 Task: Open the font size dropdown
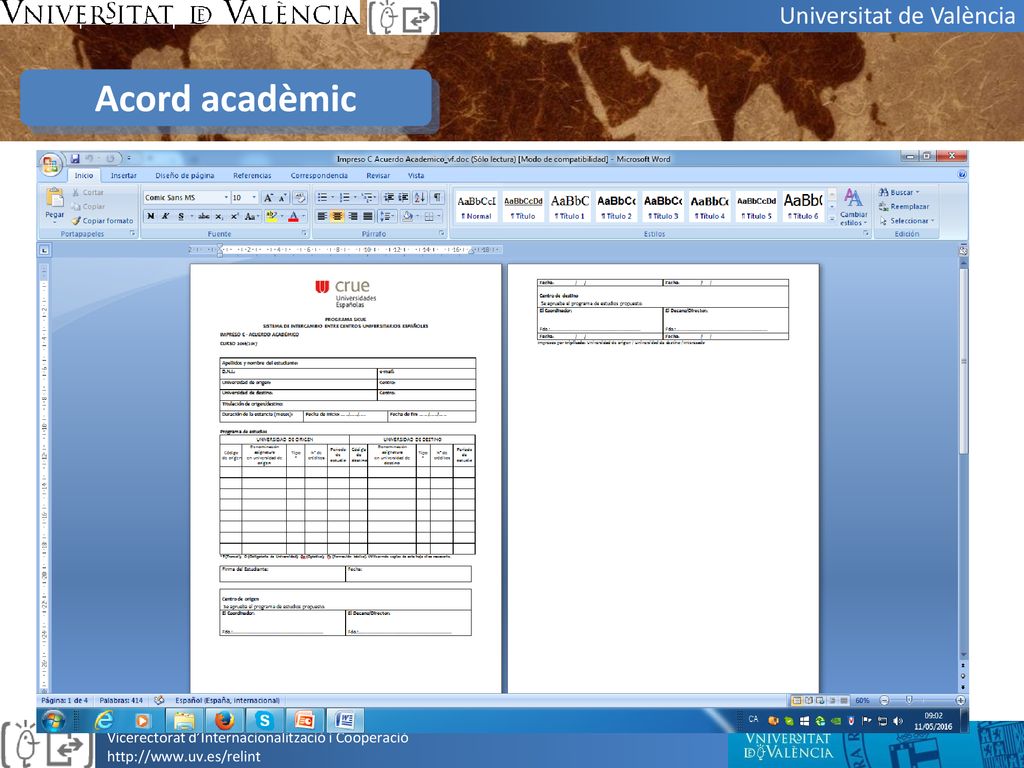254,197
